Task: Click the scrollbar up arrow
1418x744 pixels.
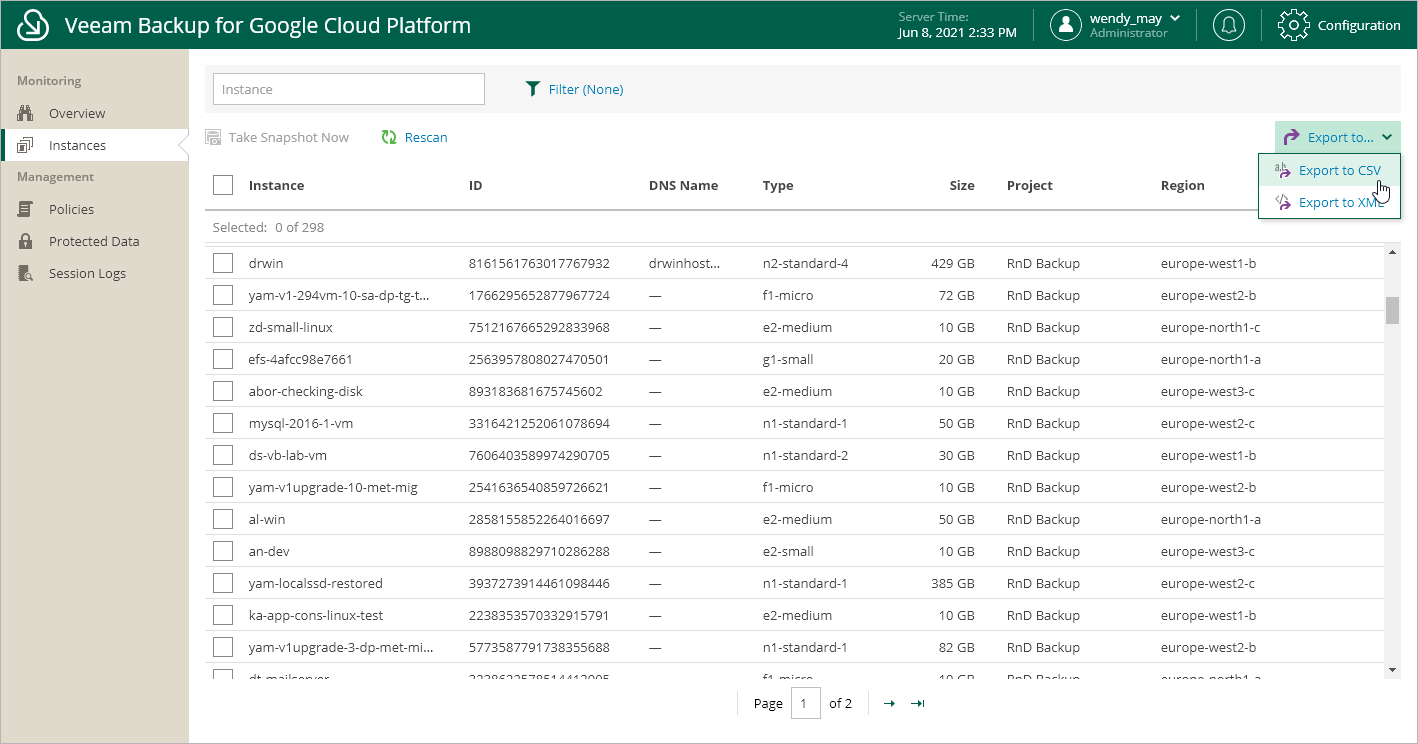Action: (1392, 252)
